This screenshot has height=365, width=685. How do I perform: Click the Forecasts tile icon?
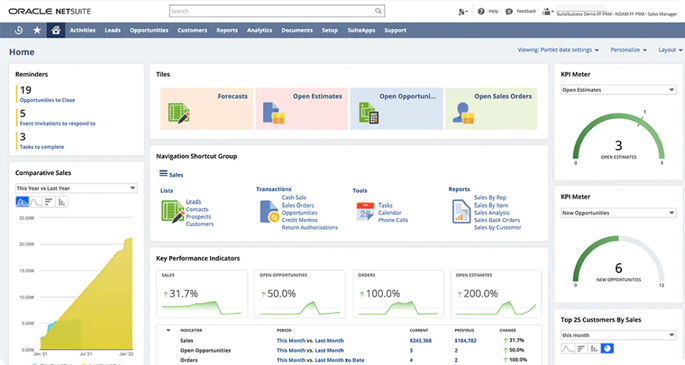179,113
